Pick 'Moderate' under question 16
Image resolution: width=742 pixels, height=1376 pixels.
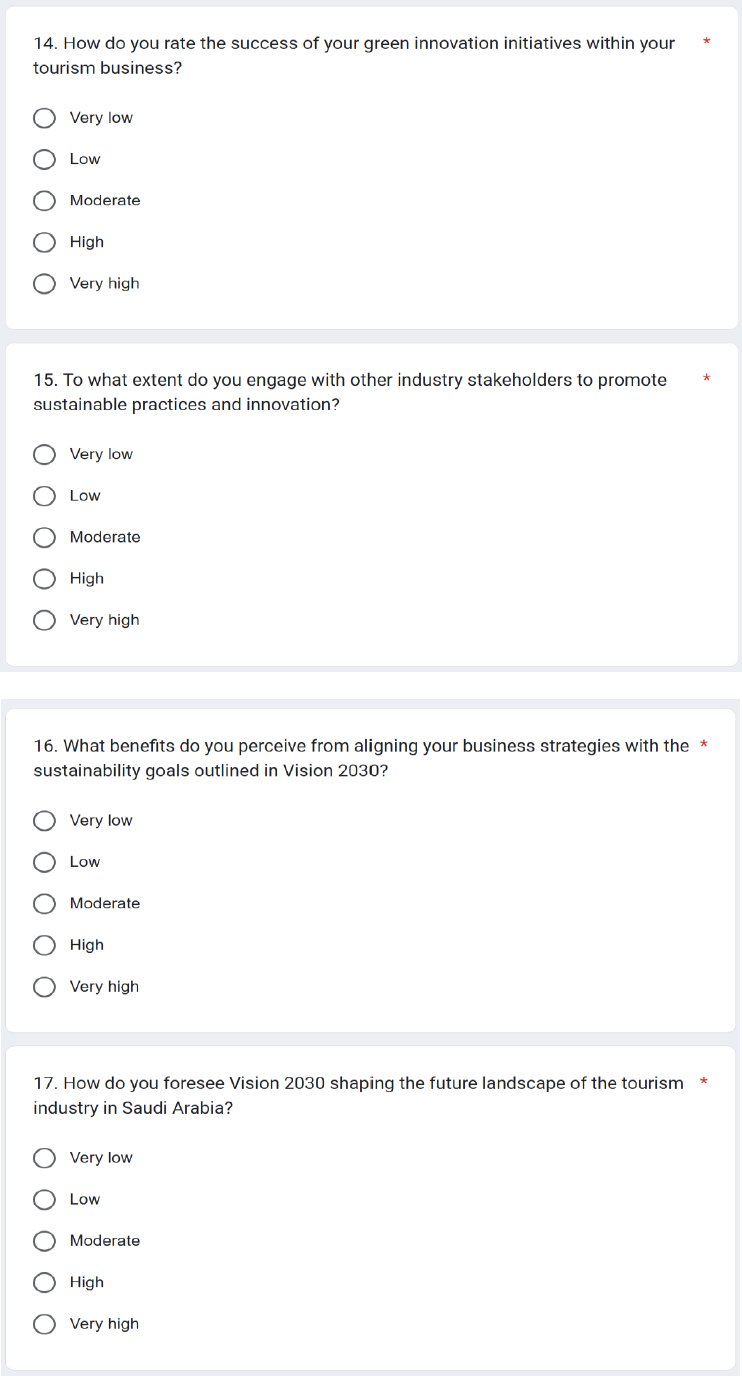[44, 904]
